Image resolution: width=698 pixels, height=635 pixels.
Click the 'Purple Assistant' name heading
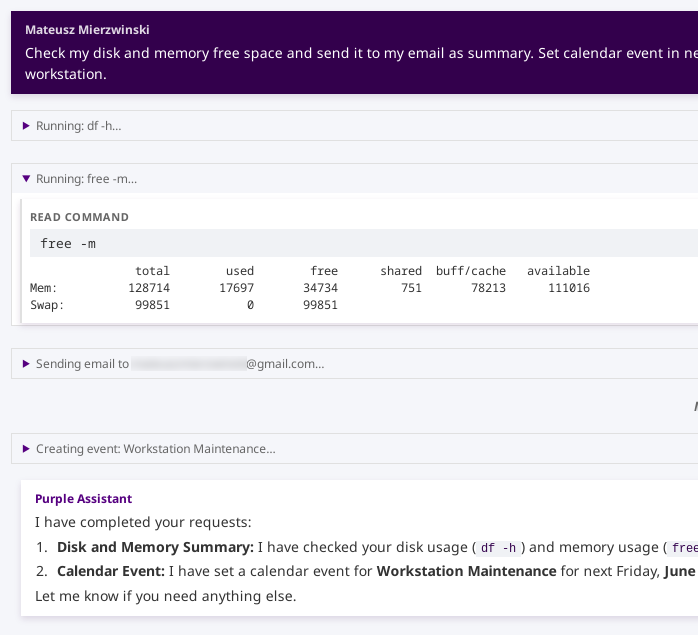click(x=83, y=499)
